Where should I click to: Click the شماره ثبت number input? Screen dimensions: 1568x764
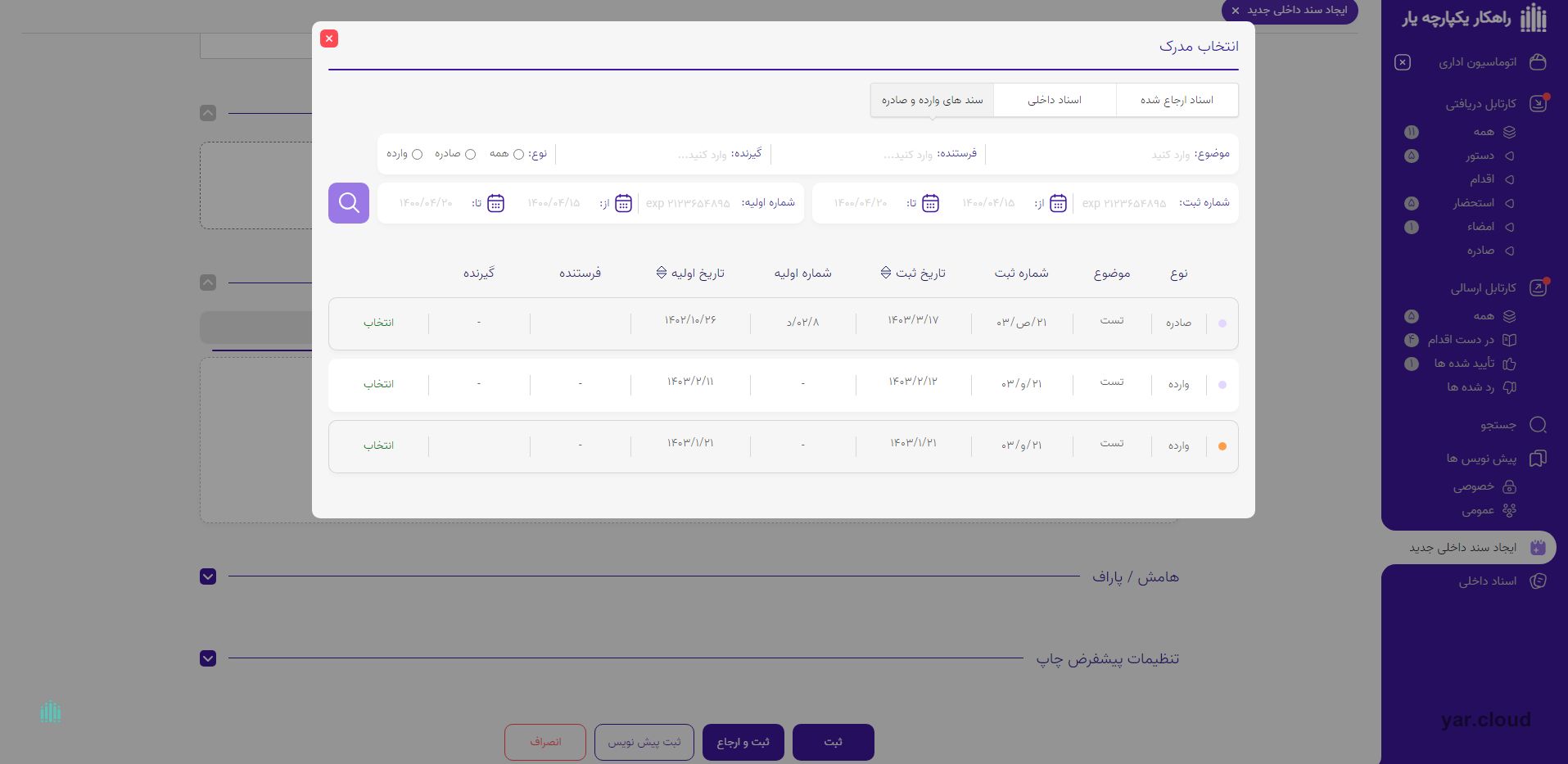coord(1123,203)
